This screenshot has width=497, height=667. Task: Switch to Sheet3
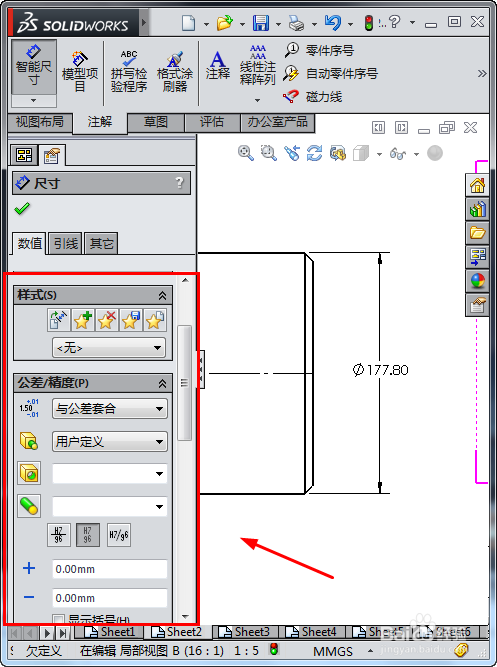pos(244,632)
